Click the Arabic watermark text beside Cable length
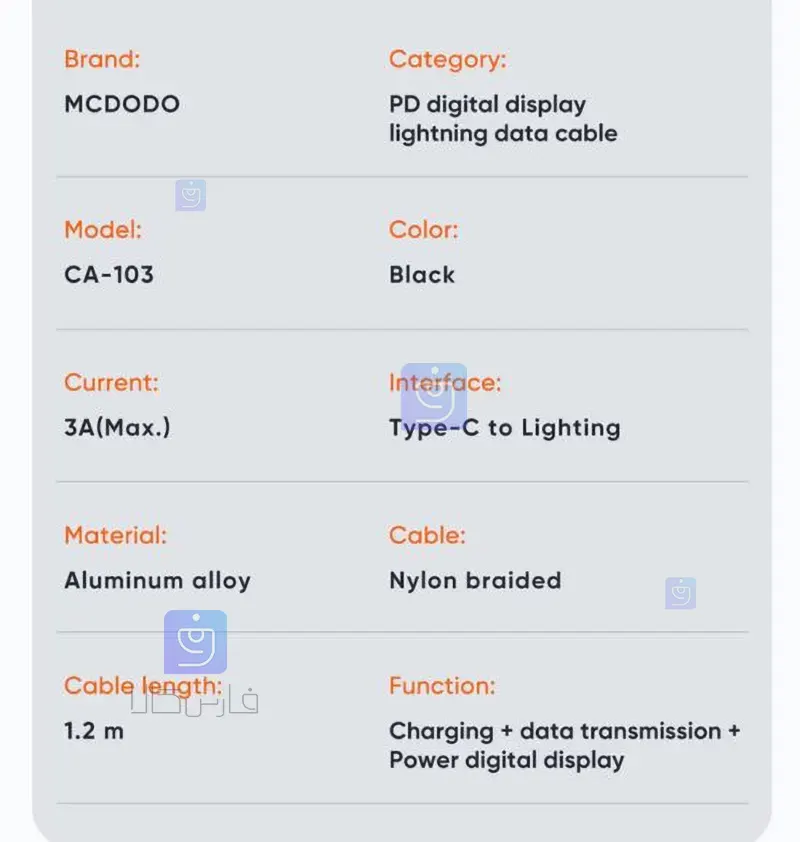 tap(194, 702)
